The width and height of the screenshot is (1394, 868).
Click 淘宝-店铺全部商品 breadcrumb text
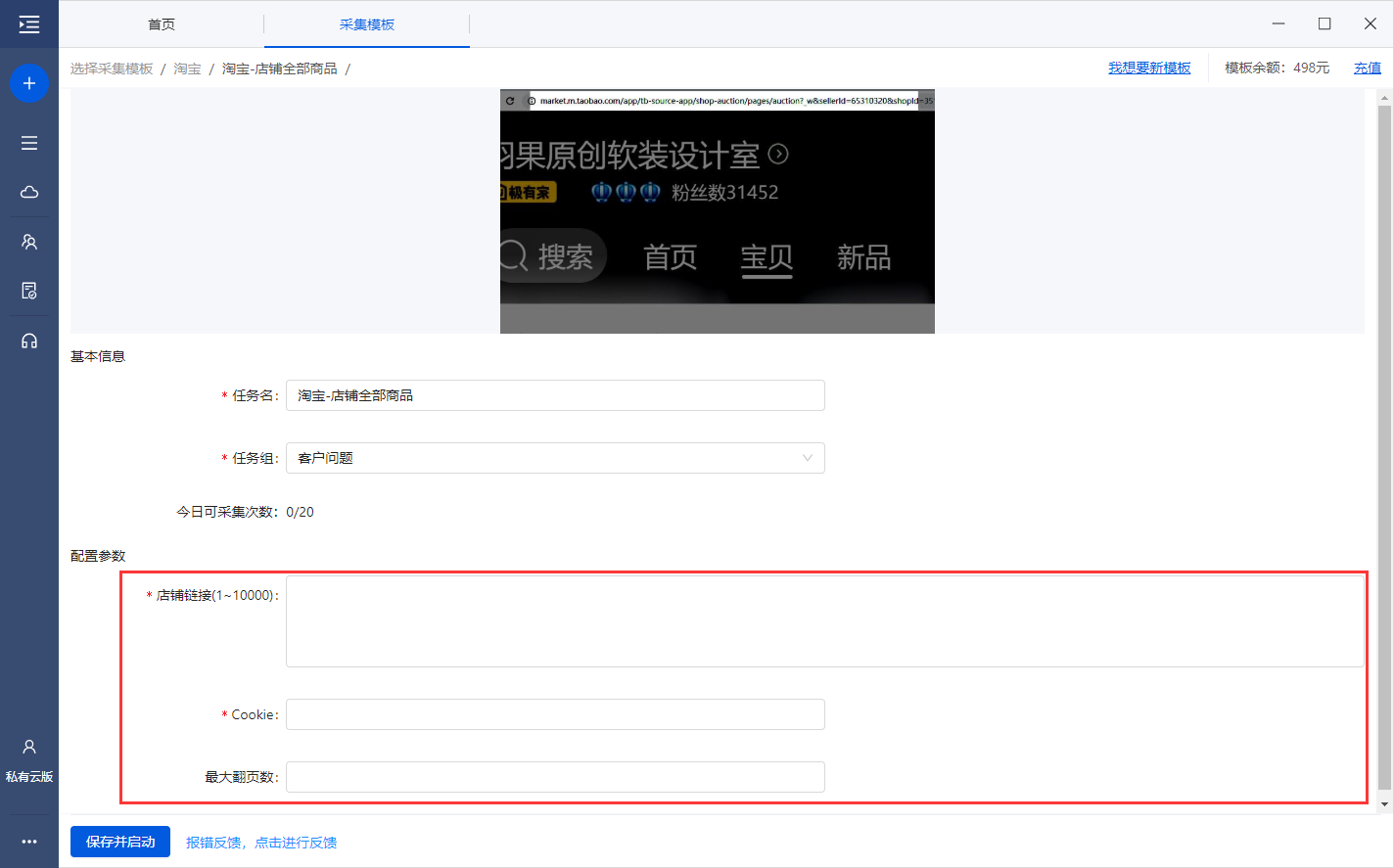[279, 69]
